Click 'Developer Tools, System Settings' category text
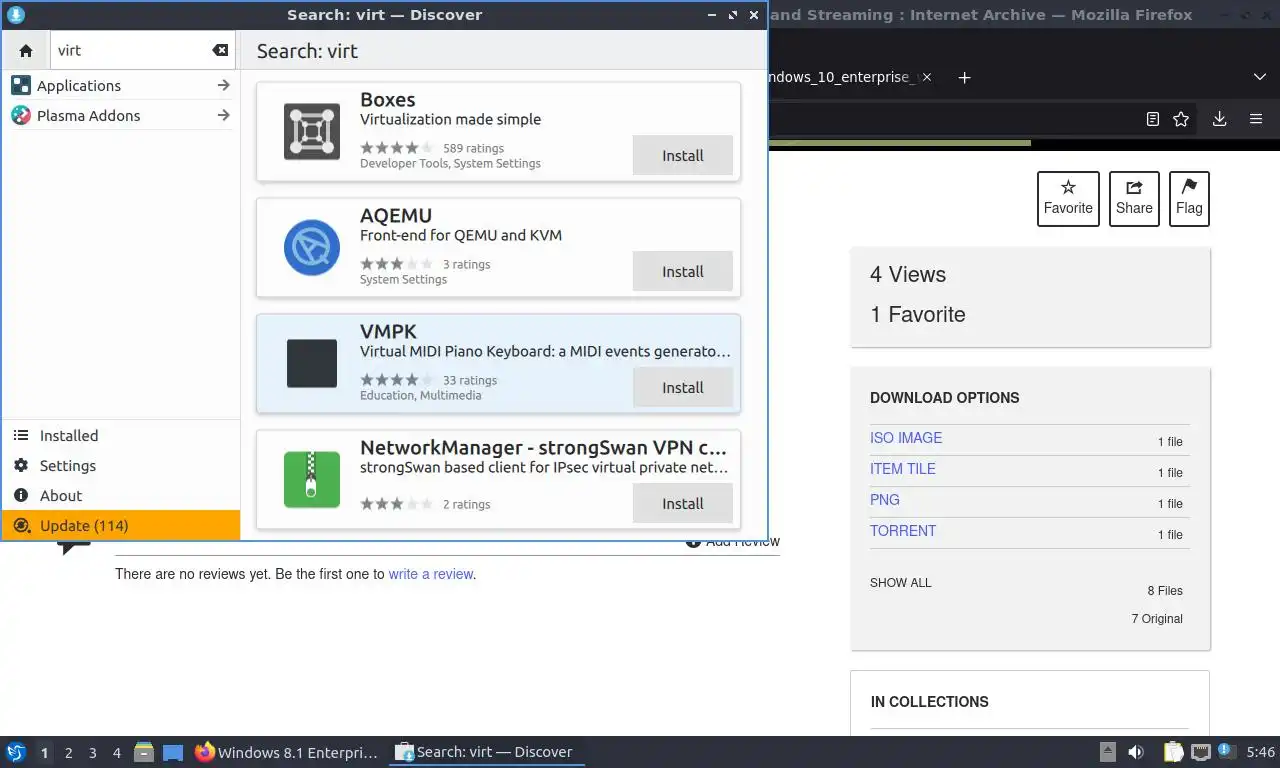This screenshot has width=1280, height=768. (x=450, y=163)
